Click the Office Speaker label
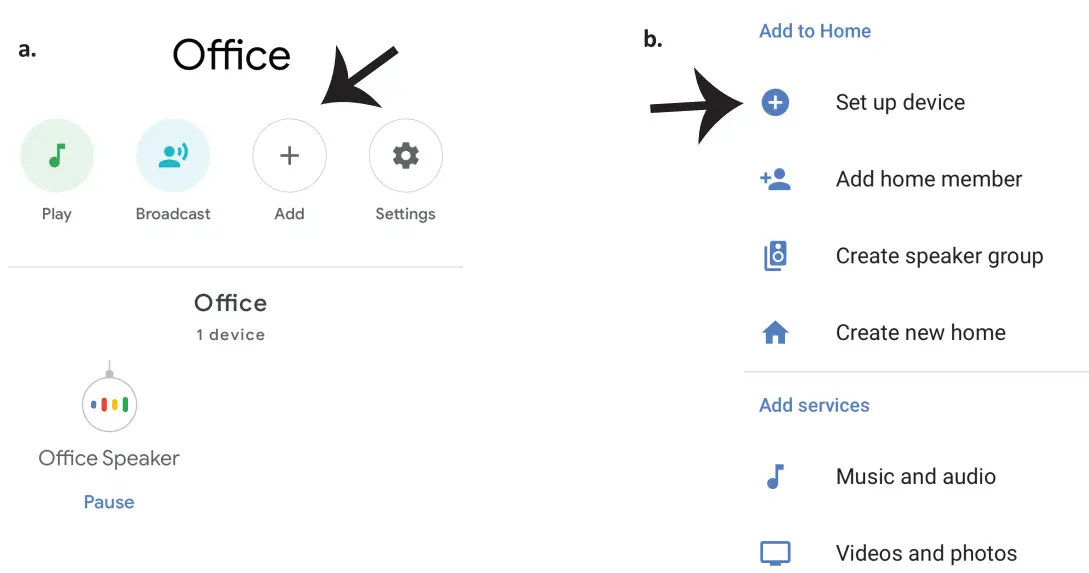 (109, 458)
